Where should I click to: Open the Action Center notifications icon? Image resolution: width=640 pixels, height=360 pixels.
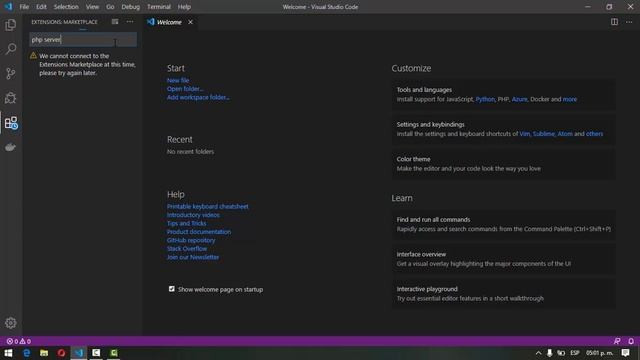[626, 353]
